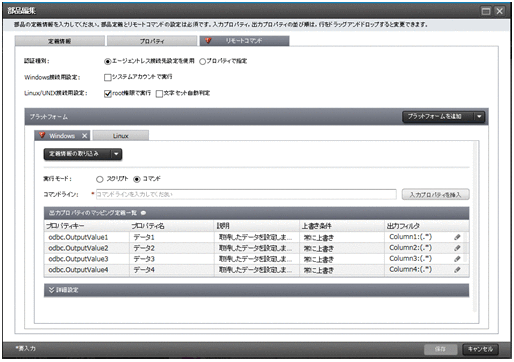The width and height of the screenshot is (514, 362).
Task: Click the overwrite condition column header
Action: click(x=342, y=226)
